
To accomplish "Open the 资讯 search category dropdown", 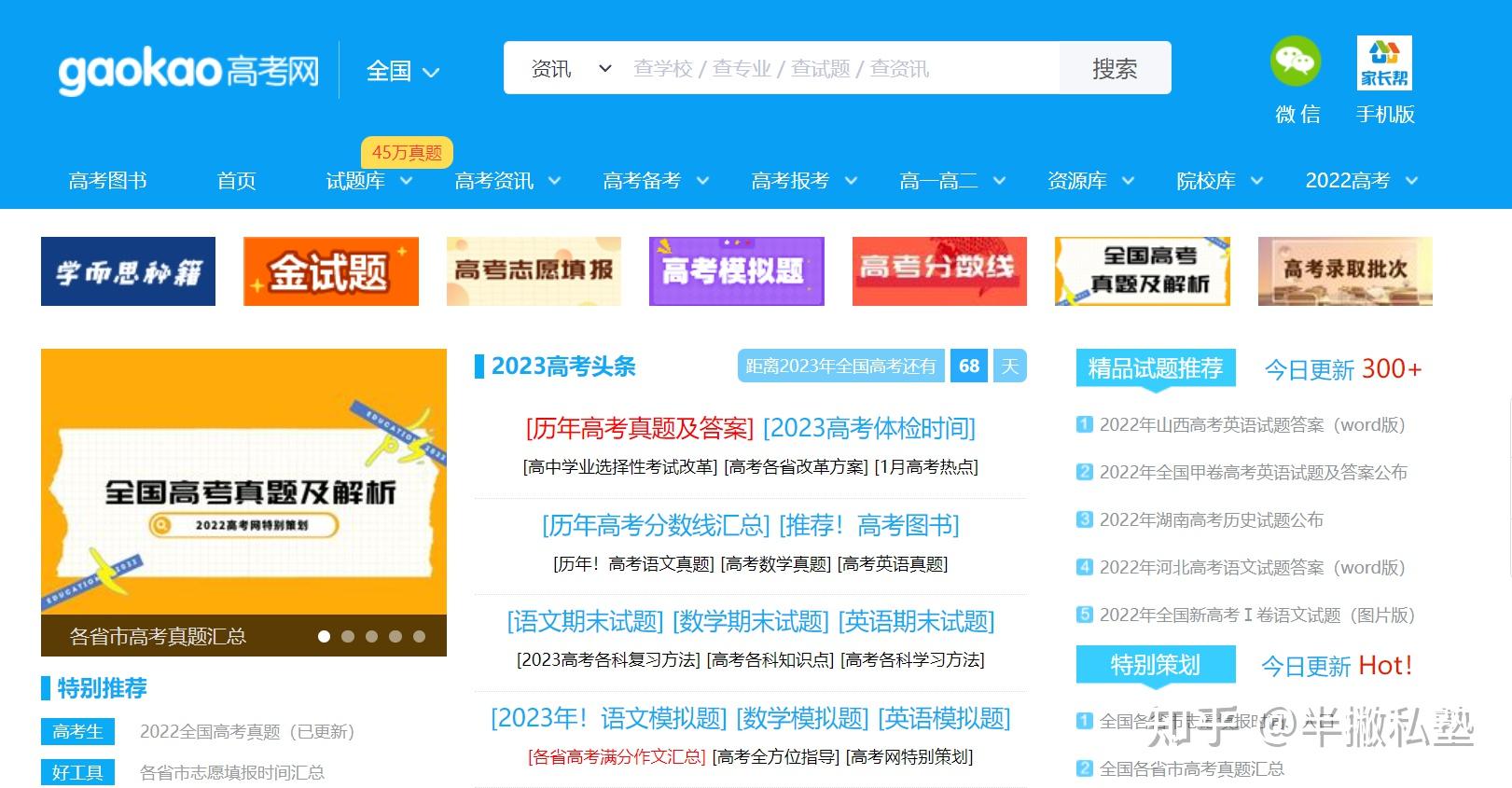I will [x=571, y=68].
